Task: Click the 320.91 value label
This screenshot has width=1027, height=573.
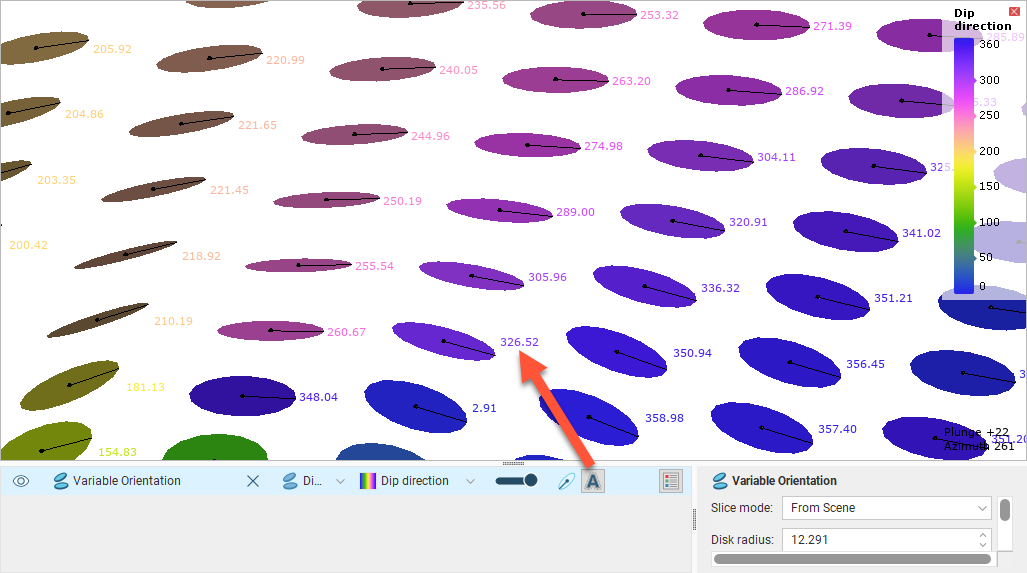Action: tap(748, 222)
